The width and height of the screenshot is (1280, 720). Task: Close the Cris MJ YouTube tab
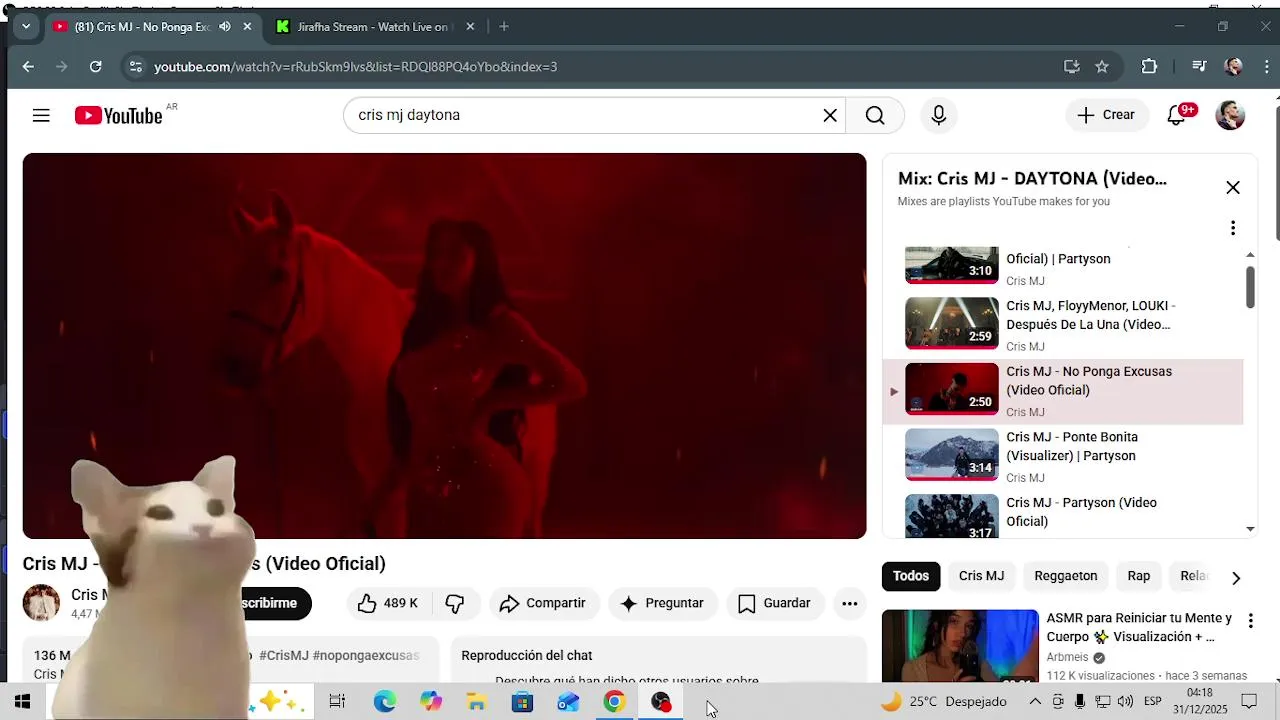[x=247, y=27]
